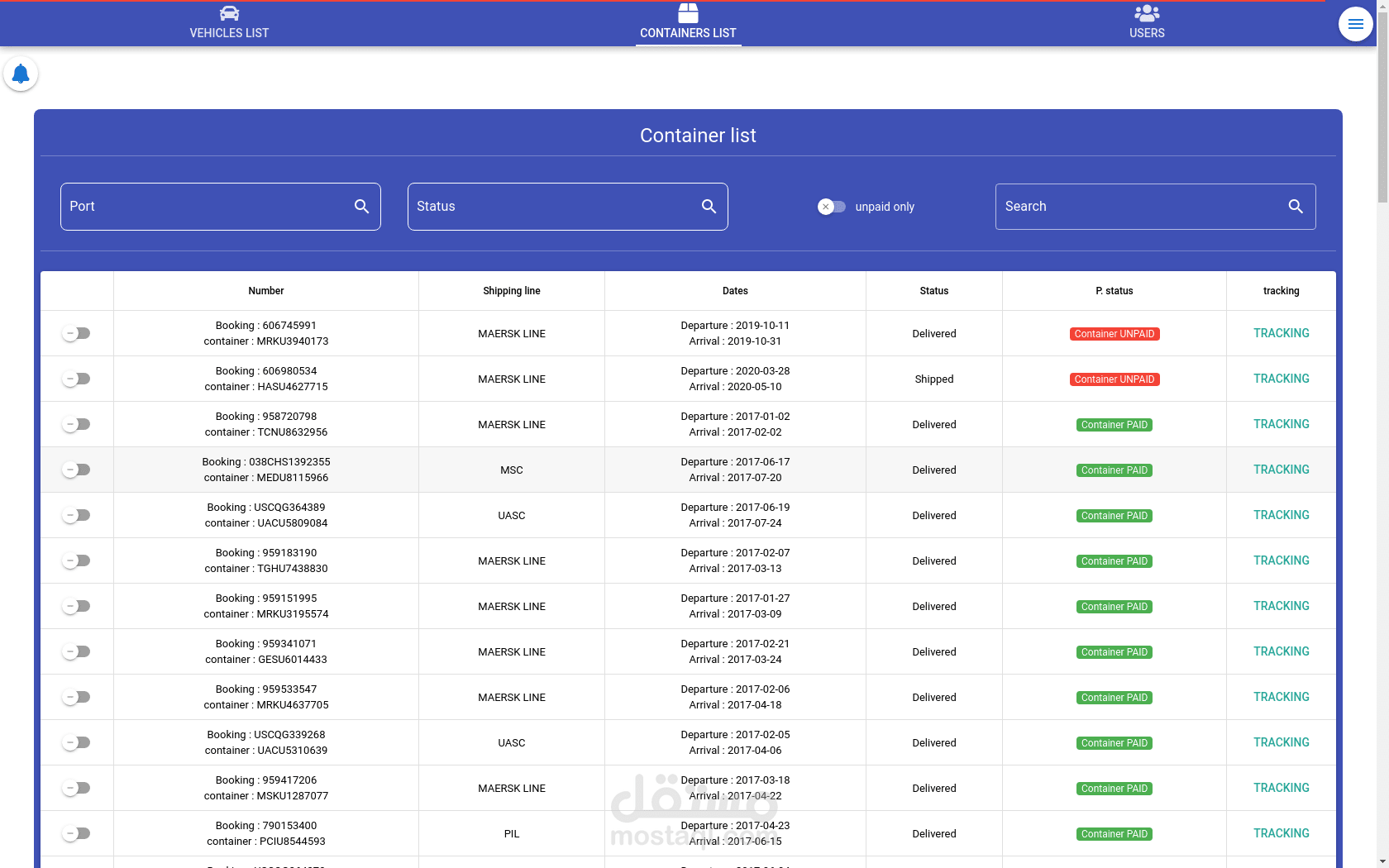Open the Port filter dropdown
This screenshot has width=1389, height=868.
pyautogui.click(x=221, y=207)
